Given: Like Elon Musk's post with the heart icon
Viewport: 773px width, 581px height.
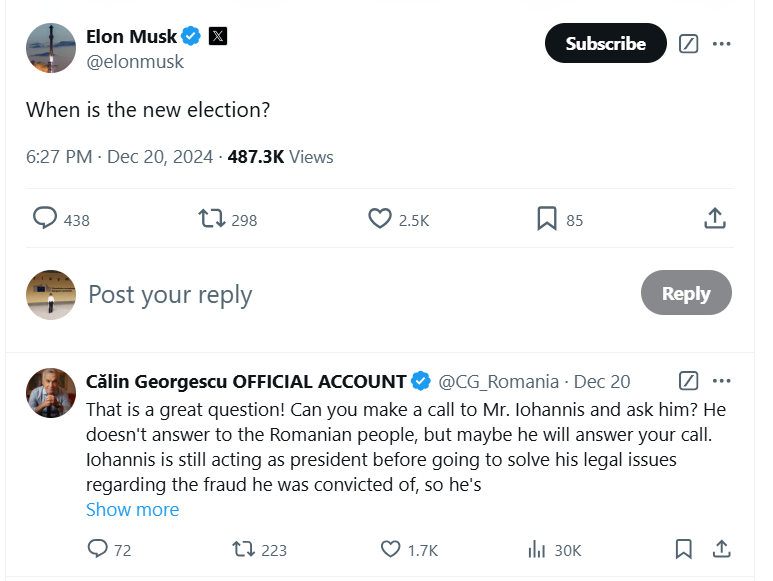Looking at the screenshot, I should click(380, 219).
